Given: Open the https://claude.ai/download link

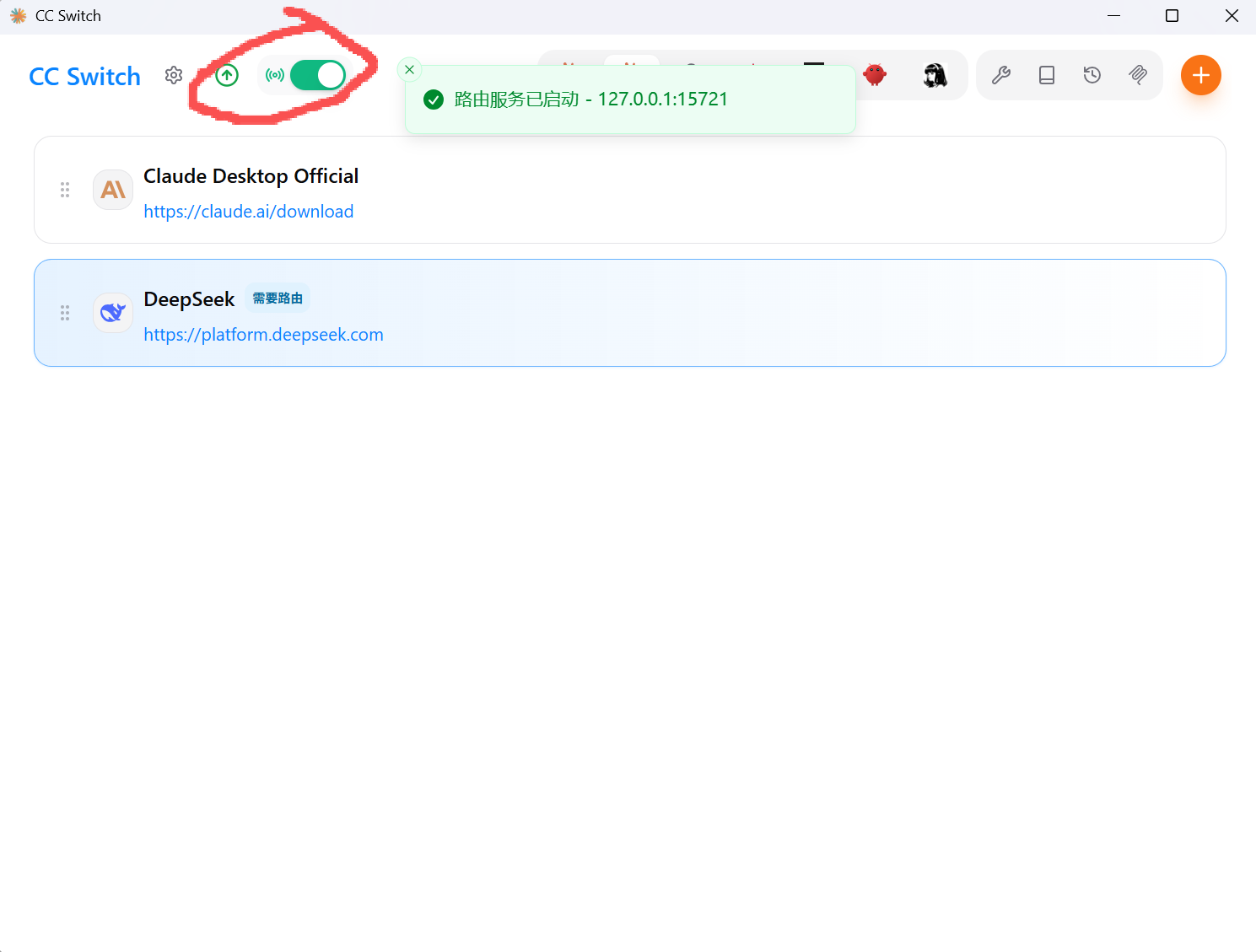Looking at the screenshot, I should tap(249, 212).
